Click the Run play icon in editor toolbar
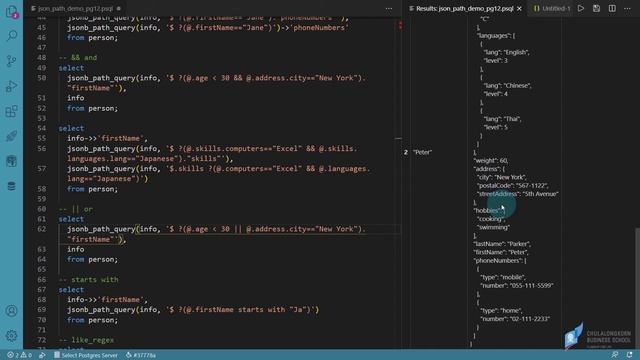 pyautogui.click(x=581, y=8)
